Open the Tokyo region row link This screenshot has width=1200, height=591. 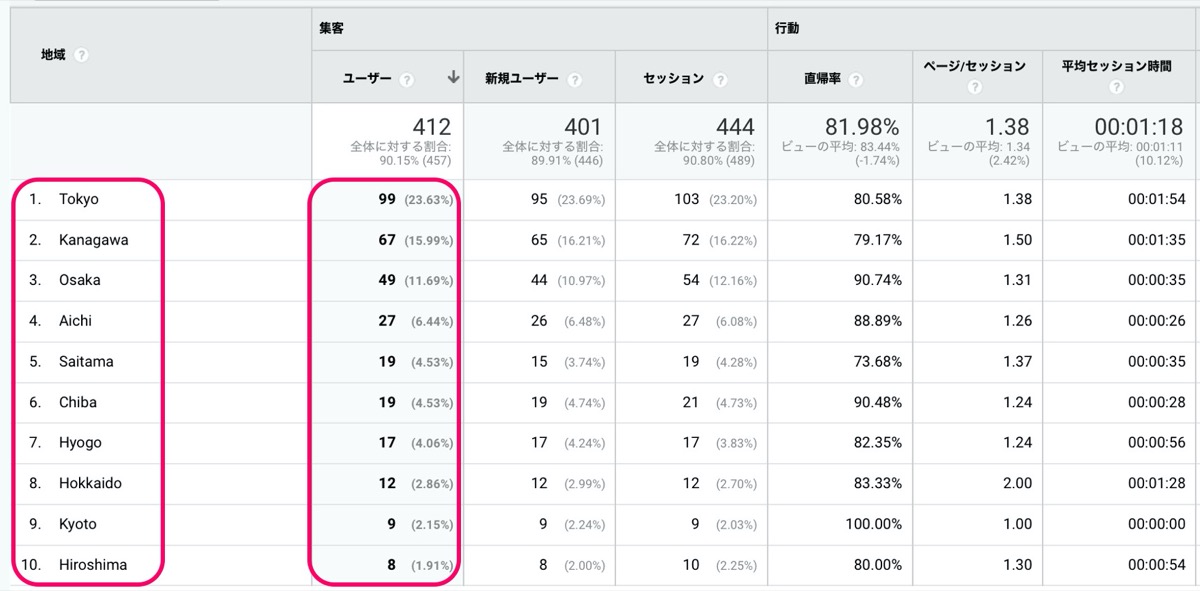click(79, 199)
